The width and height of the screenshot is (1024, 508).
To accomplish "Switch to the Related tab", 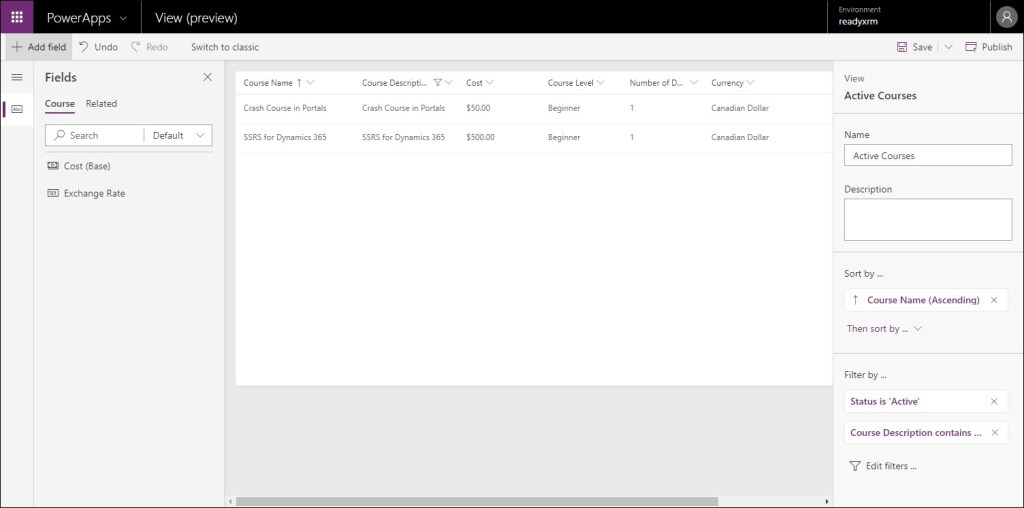I will coord(101,104).
